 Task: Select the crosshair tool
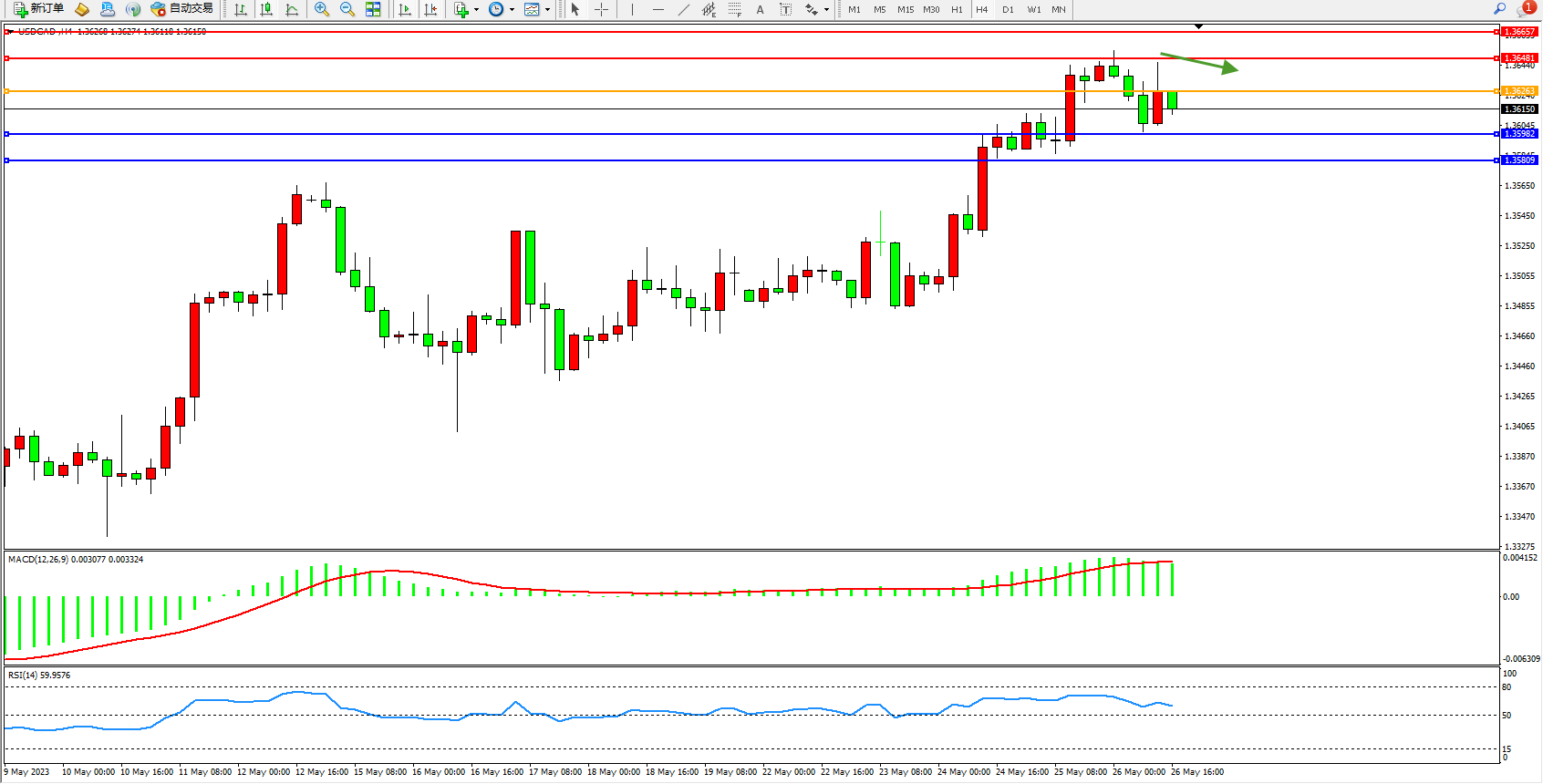coord(602,9)
